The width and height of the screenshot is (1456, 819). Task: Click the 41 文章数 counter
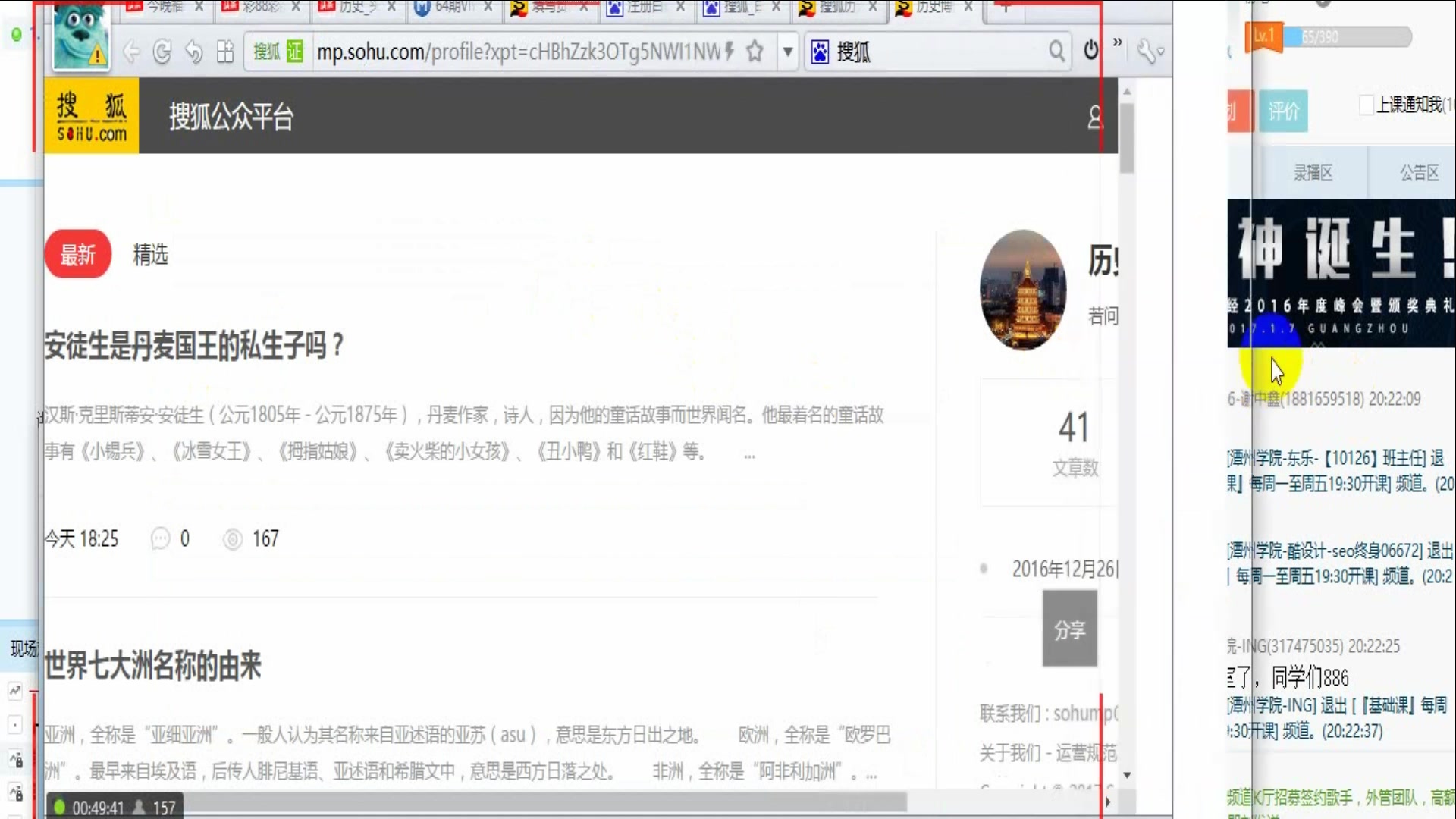(x=1075, y=443)
